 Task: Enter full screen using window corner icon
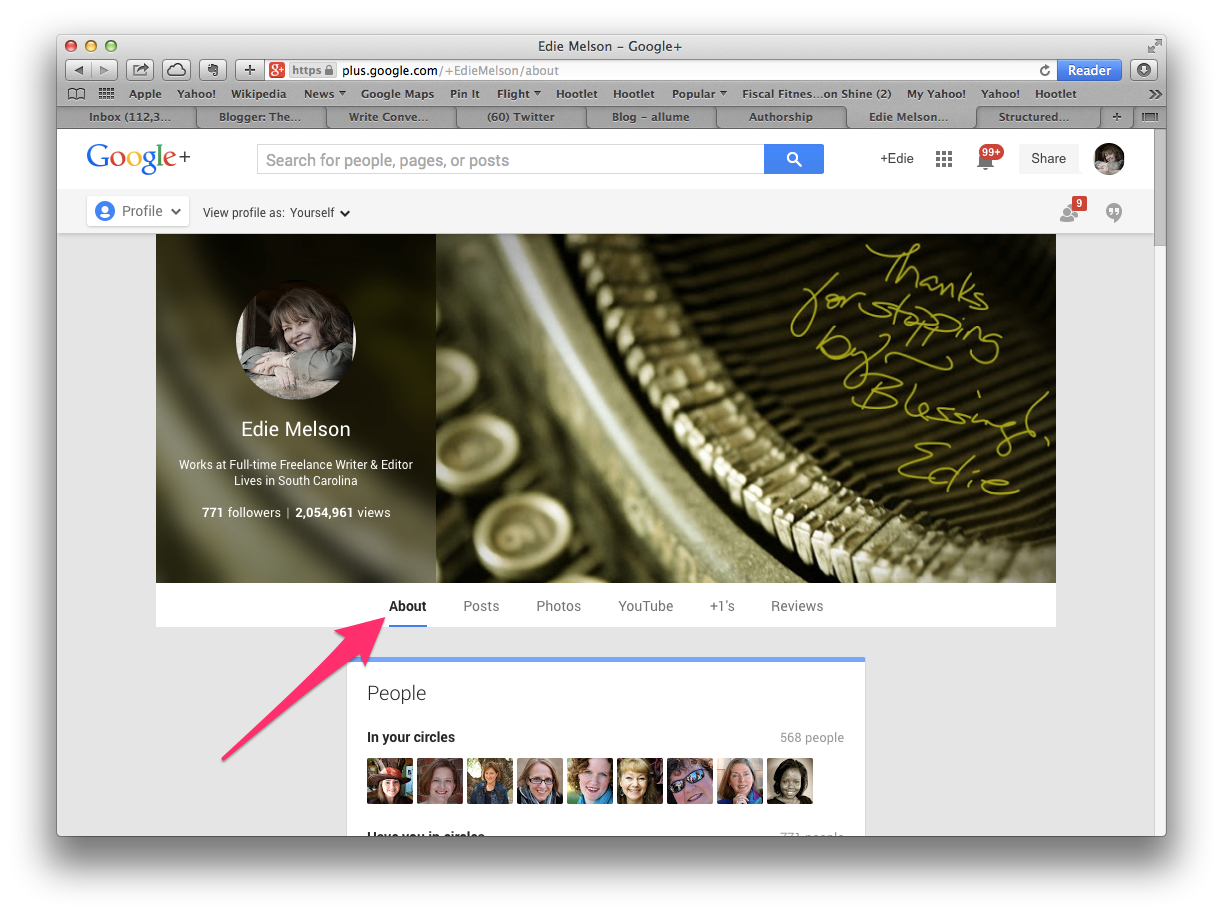(1155, 45)
